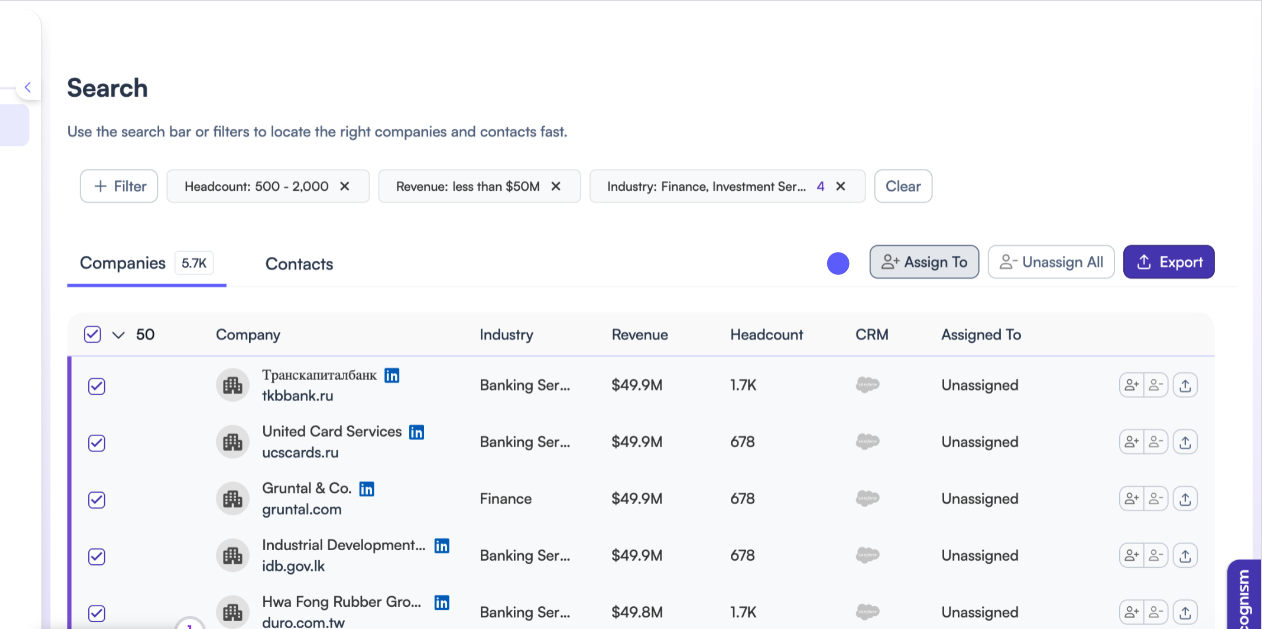Dismiss the Revenue less than $50M filter
Screen dimensions: 1262x629
point(557,185)
